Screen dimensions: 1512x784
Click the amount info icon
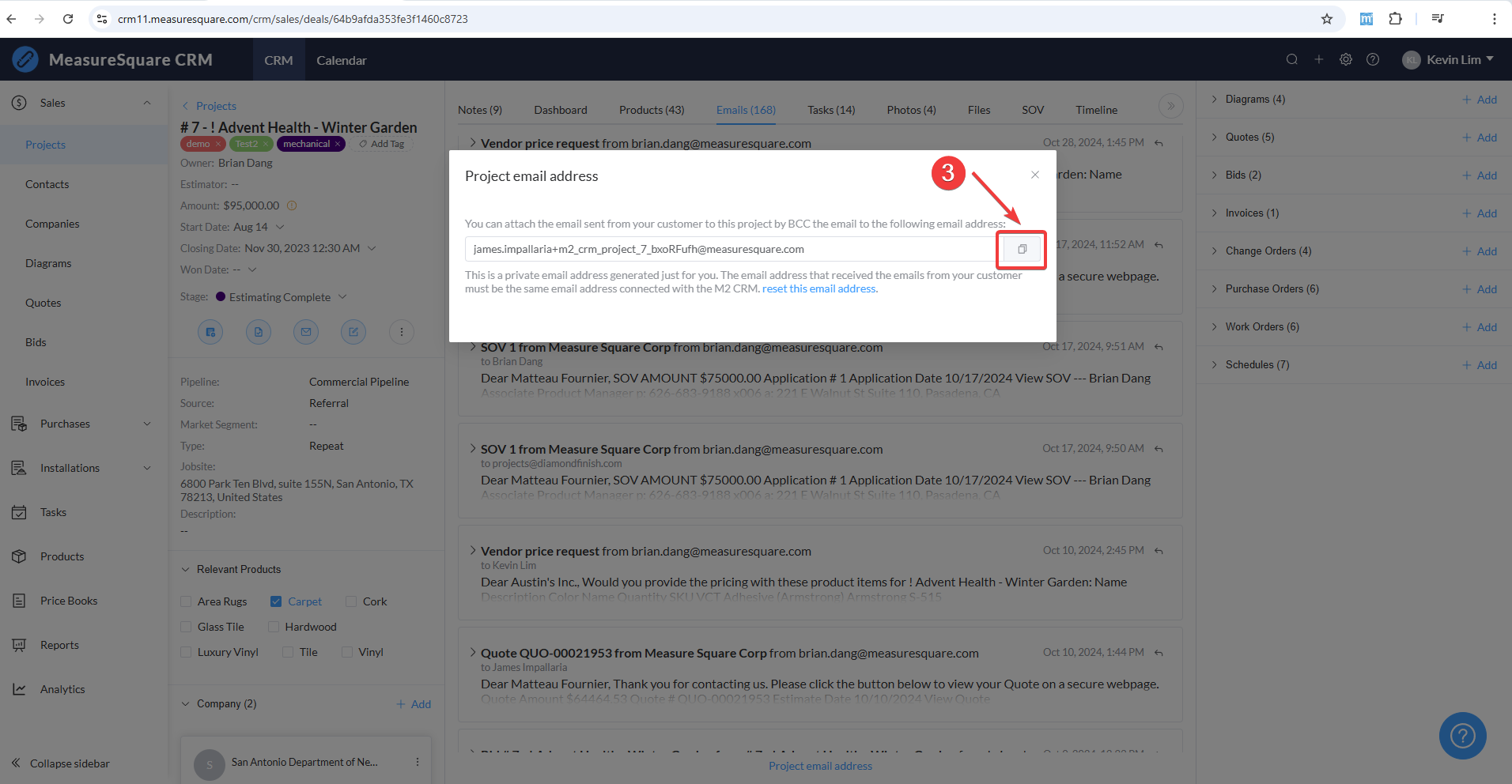pos(292,205)
